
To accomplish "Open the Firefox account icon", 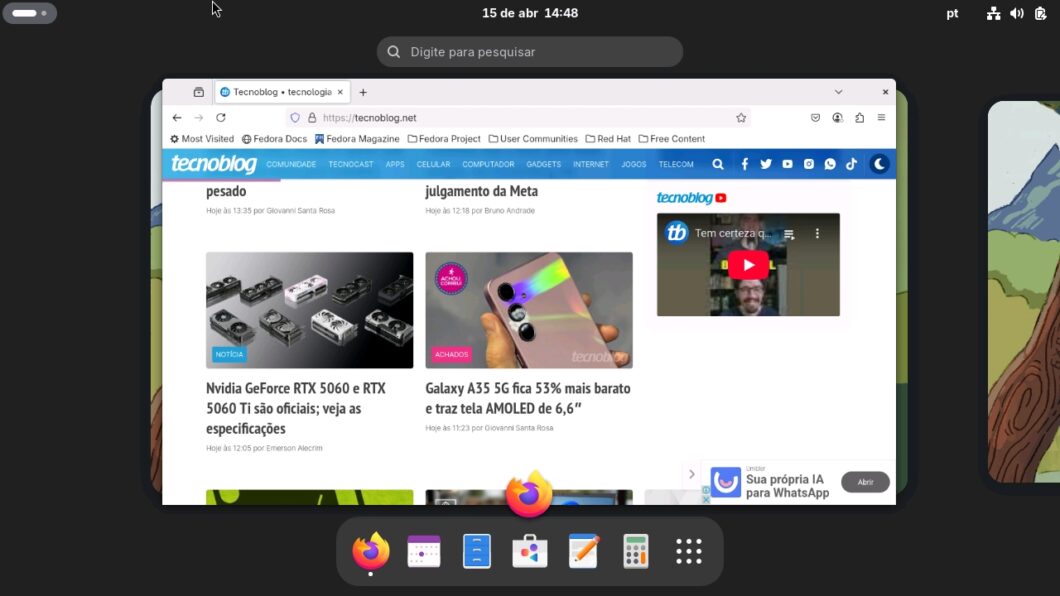I will [x=838, y=118].
